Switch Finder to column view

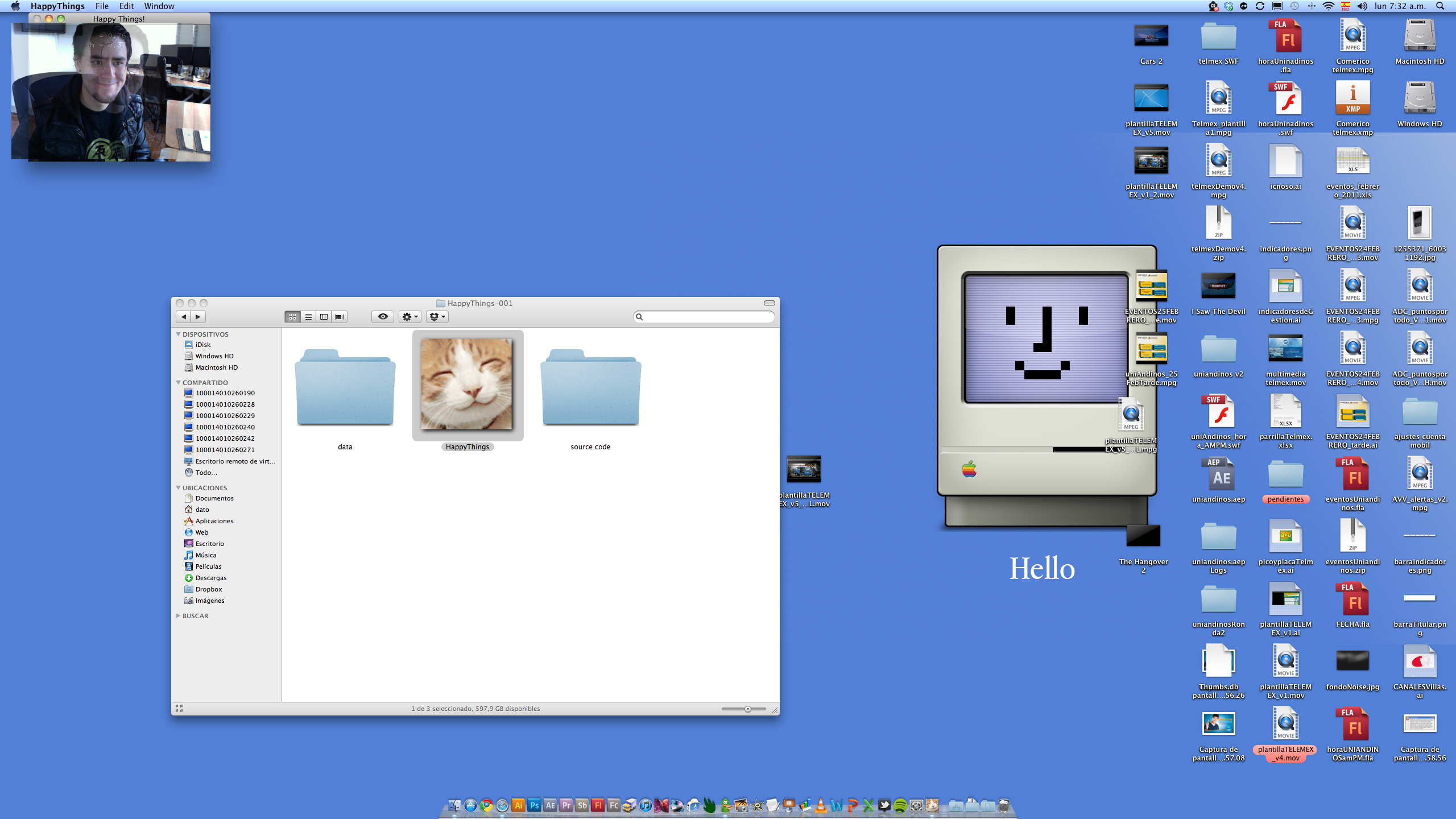[324, 317]
